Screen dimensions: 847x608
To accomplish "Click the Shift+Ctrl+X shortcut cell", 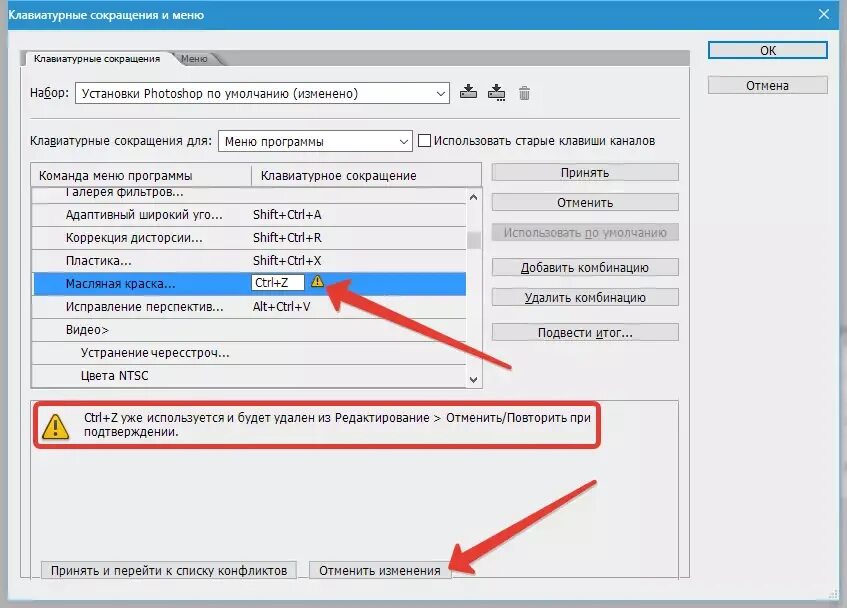I will 287,261.
